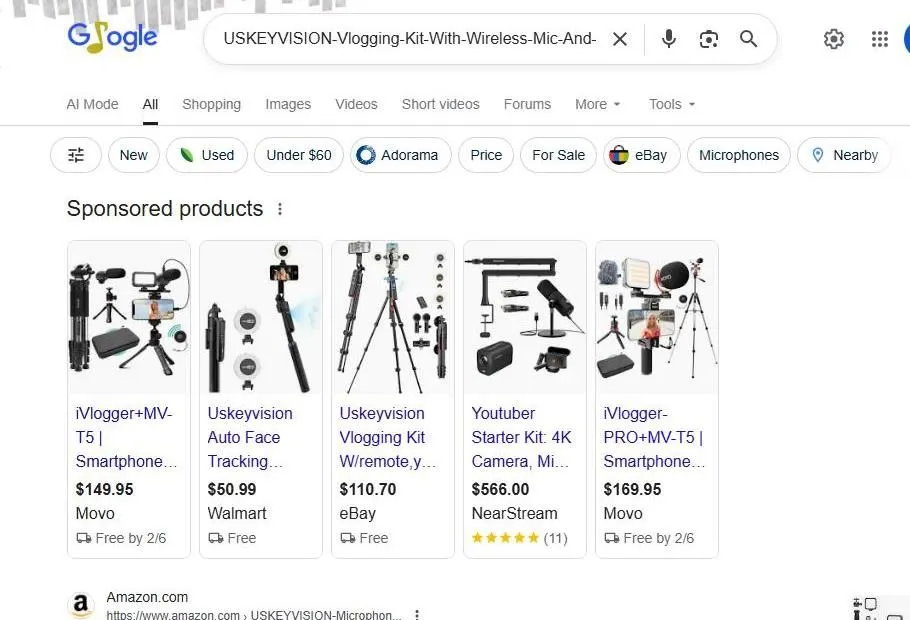
Task: Open the search filters slider icon
Action: click(x=75, y=155)
